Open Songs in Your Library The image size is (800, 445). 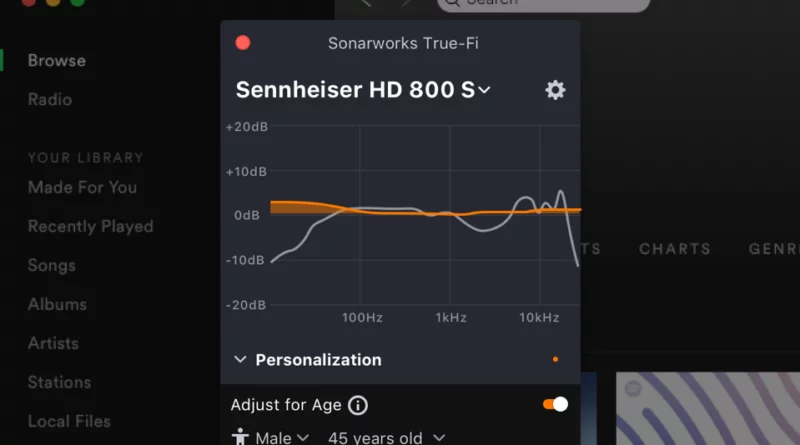[x=52, y=265]
